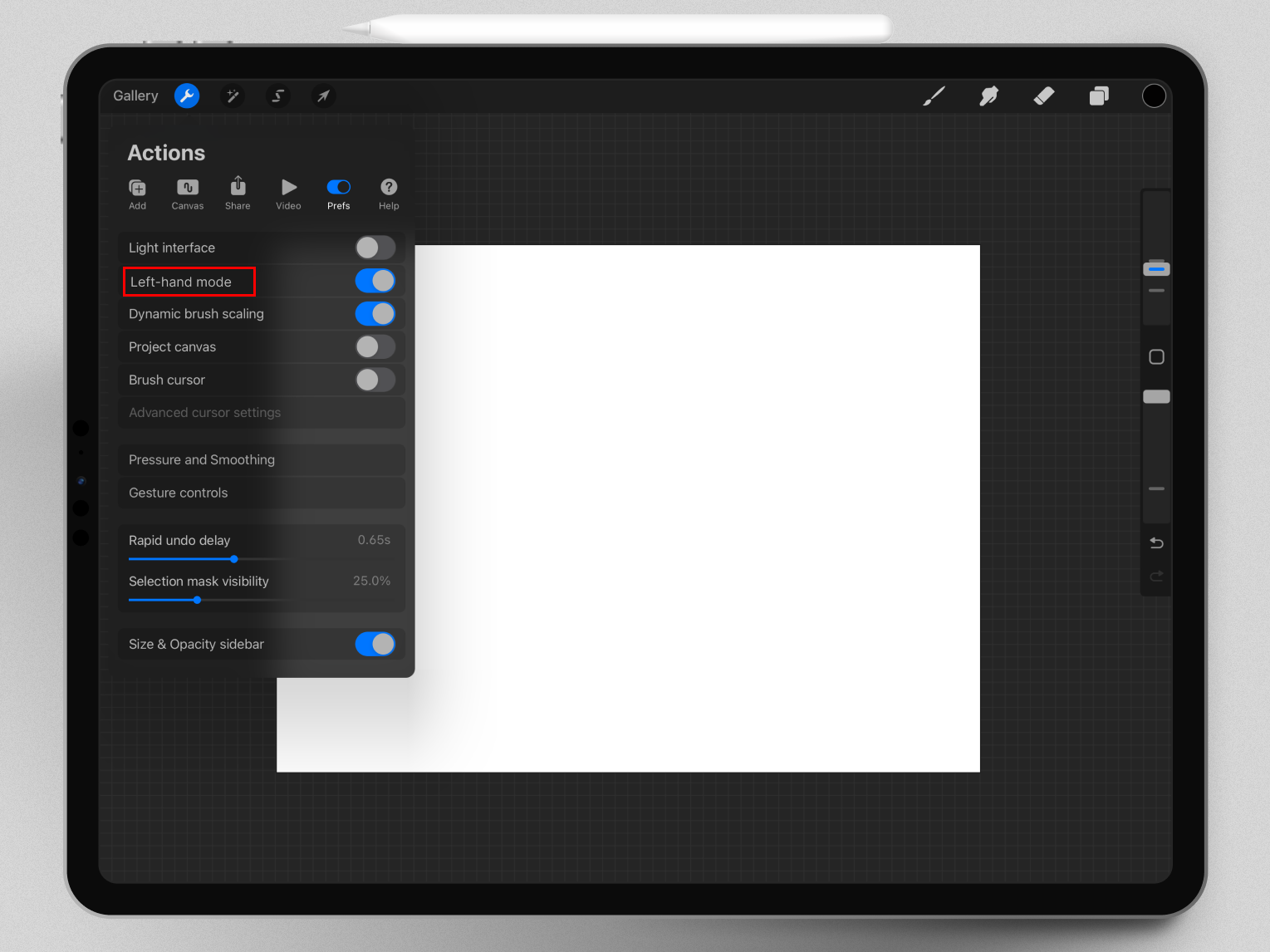Open the Layers panel icon

pos(1099,96)
